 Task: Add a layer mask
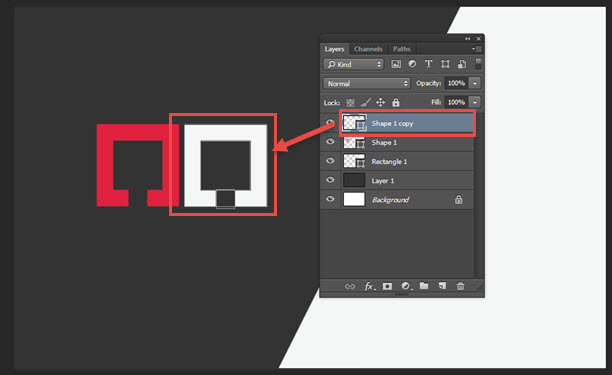pyautogui.click(x=387, y=286)
